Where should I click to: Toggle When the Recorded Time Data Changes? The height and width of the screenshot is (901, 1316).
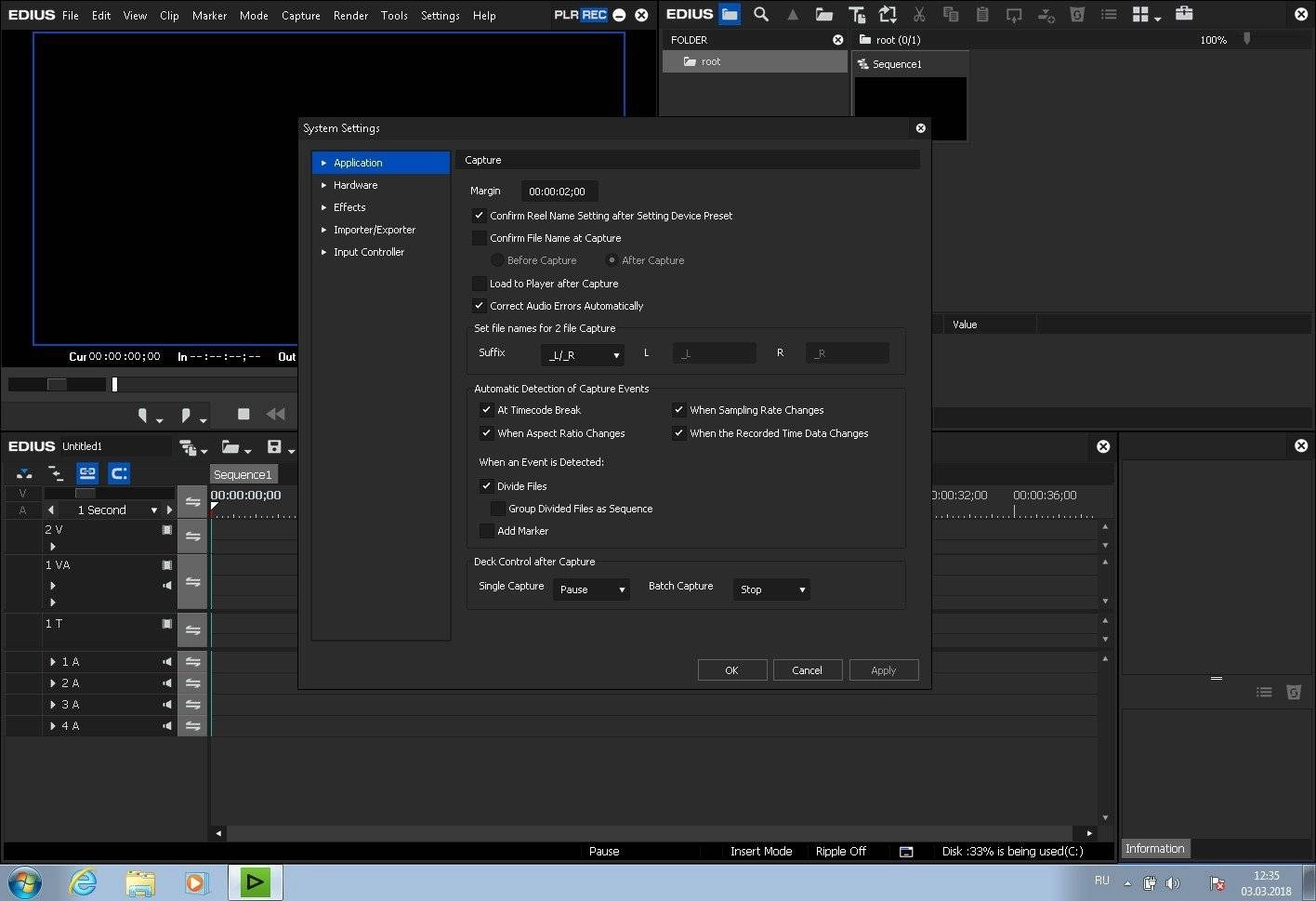pos(679,433)
